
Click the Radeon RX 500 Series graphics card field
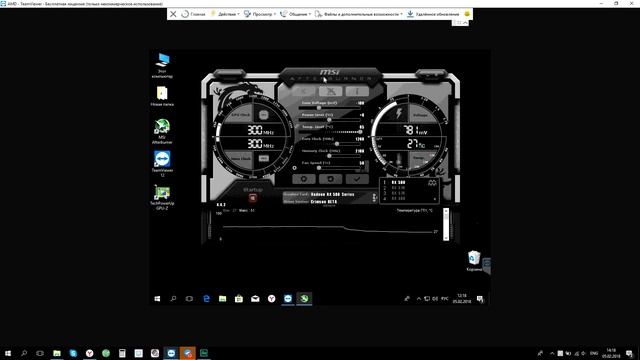pyautogui.click(x=332, y=194)
